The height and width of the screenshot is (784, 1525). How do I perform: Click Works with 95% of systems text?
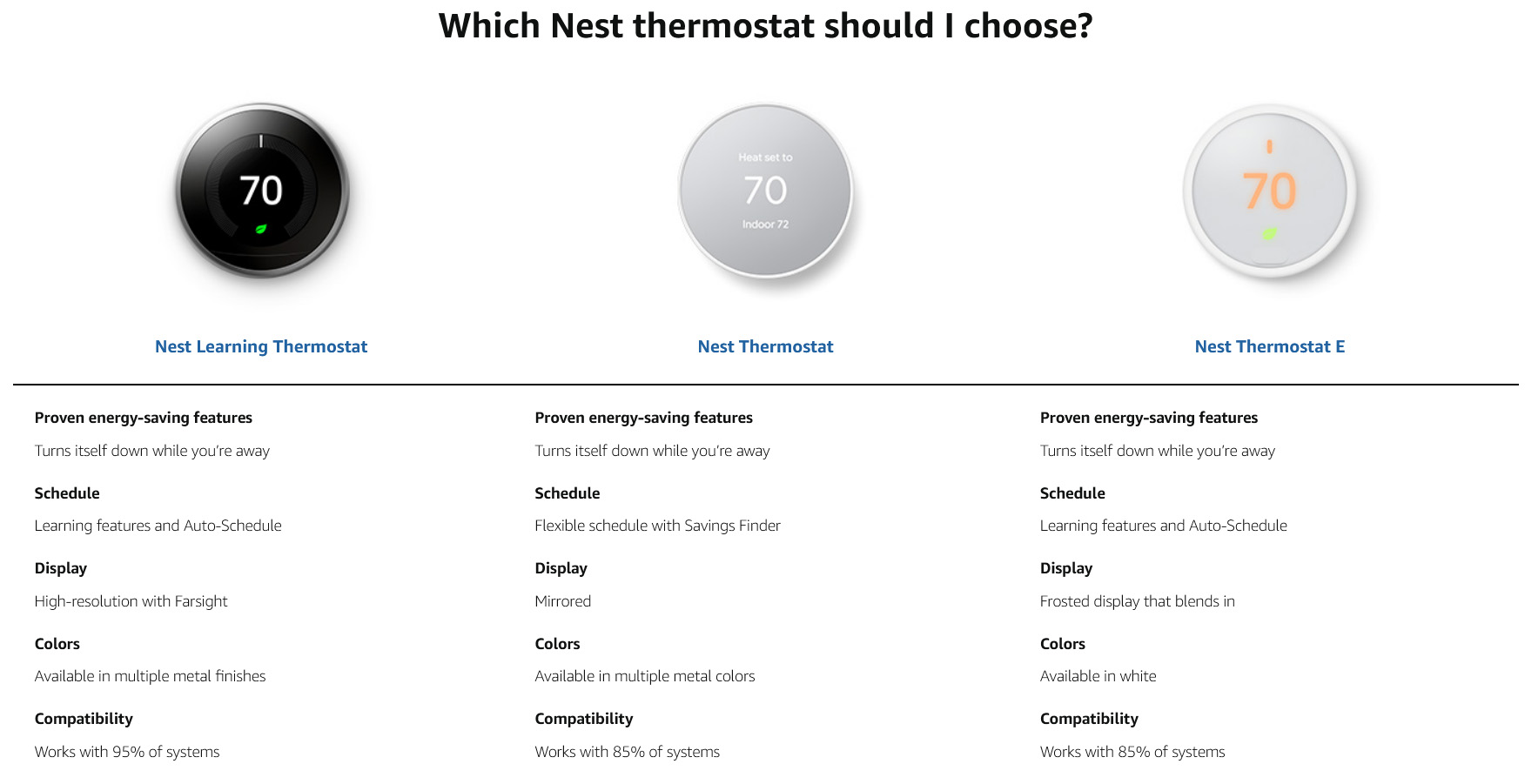(x=127, y=752)
